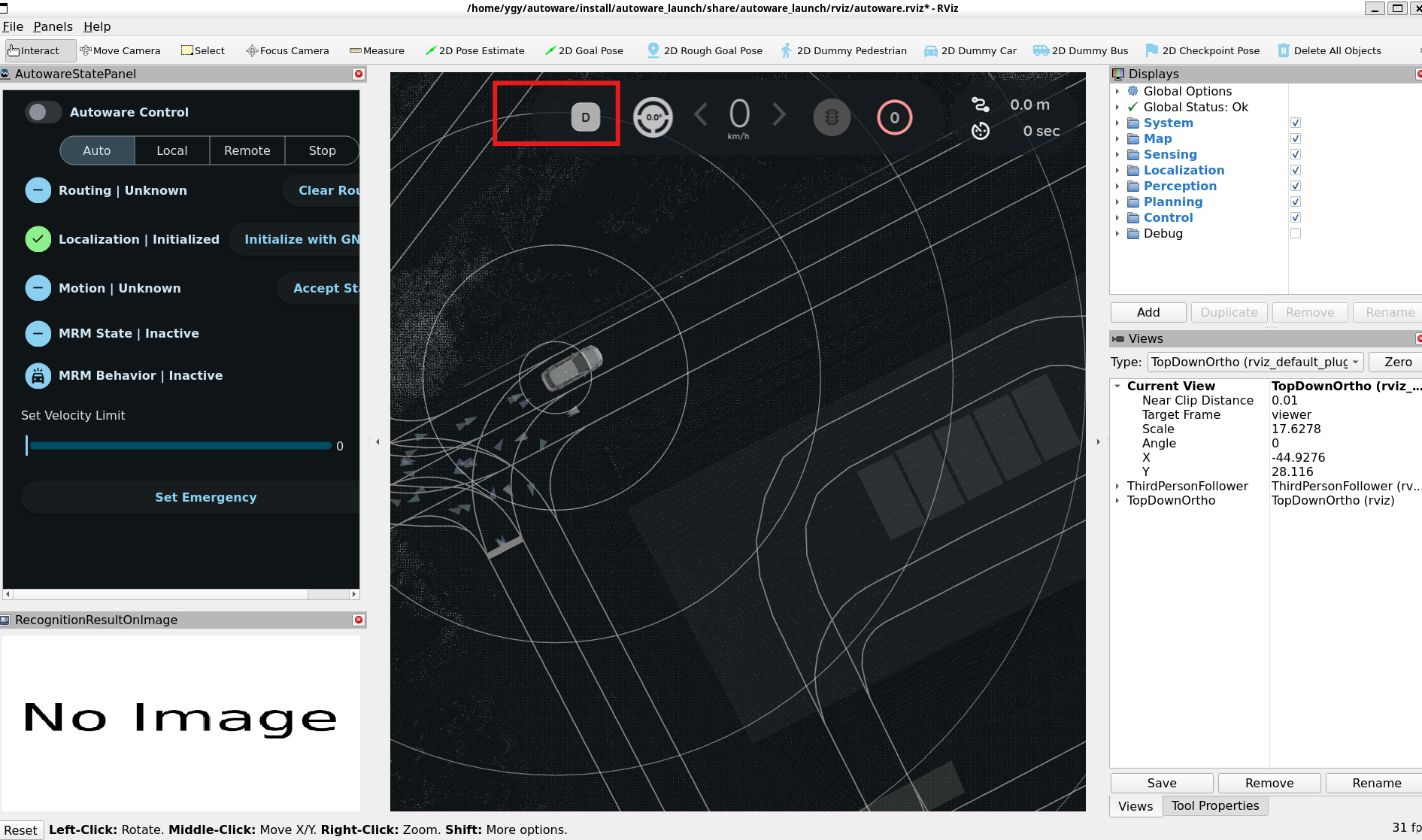
Task: Click the Reset button in status bar
Action: point(20,830)
